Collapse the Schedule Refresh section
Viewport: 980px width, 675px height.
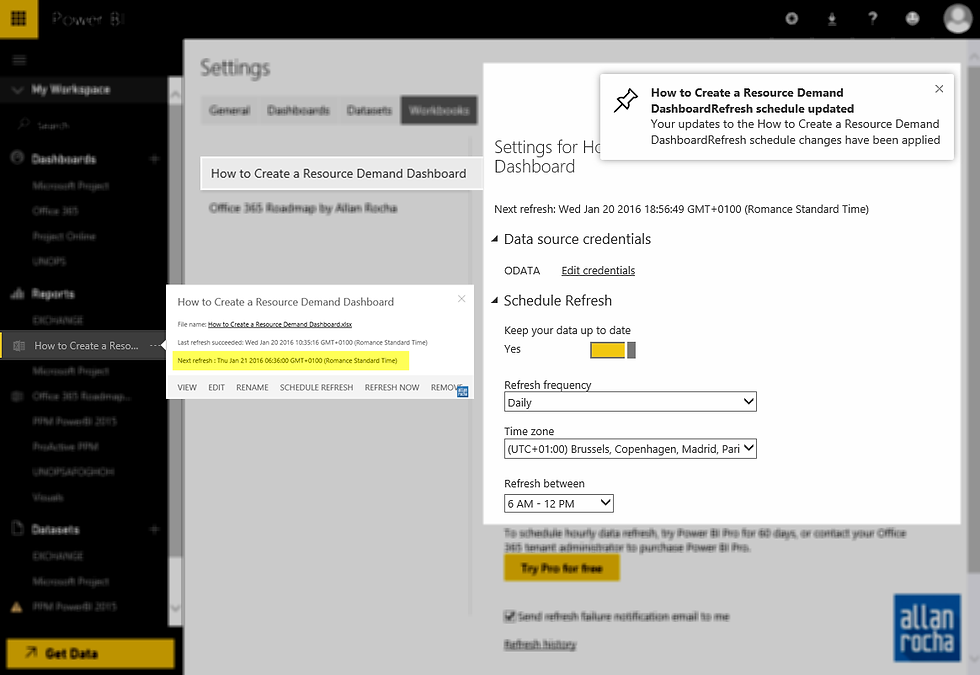coord(494,301)
